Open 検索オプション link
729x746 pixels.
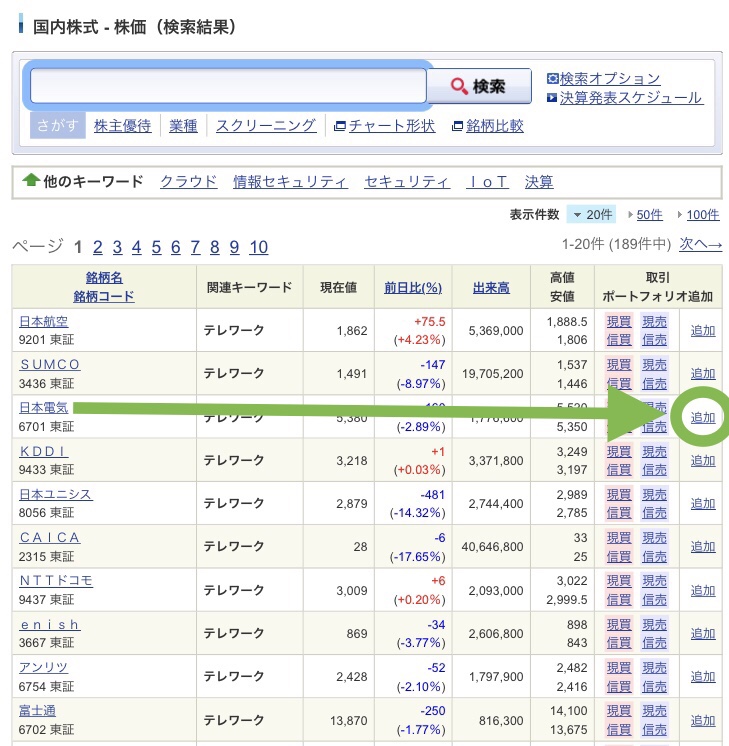(x=610, y=79)
